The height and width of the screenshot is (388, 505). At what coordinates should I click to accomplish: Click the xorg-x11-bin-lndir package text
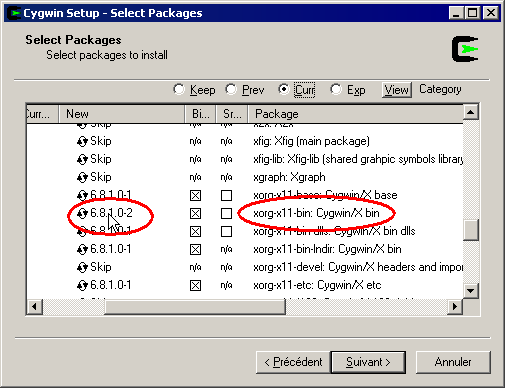327,249
